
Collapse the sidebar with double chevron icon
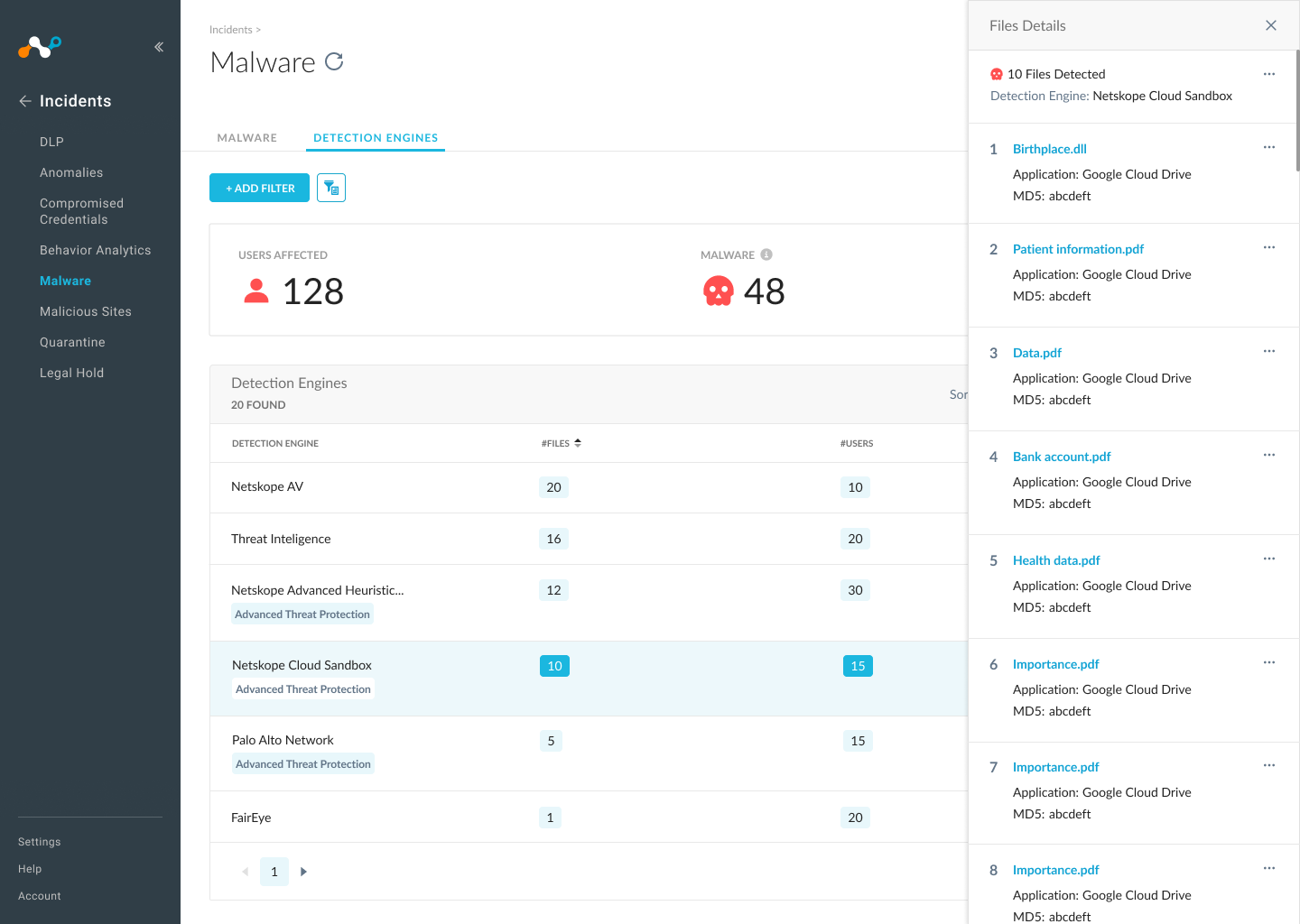(159, 47)
